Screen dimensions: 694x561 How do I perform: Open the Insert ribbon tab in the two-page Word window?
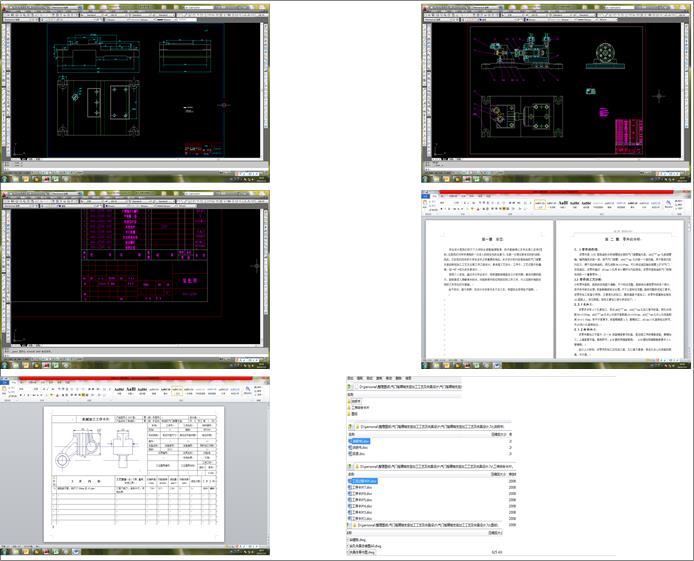click(x=443, y=196)
